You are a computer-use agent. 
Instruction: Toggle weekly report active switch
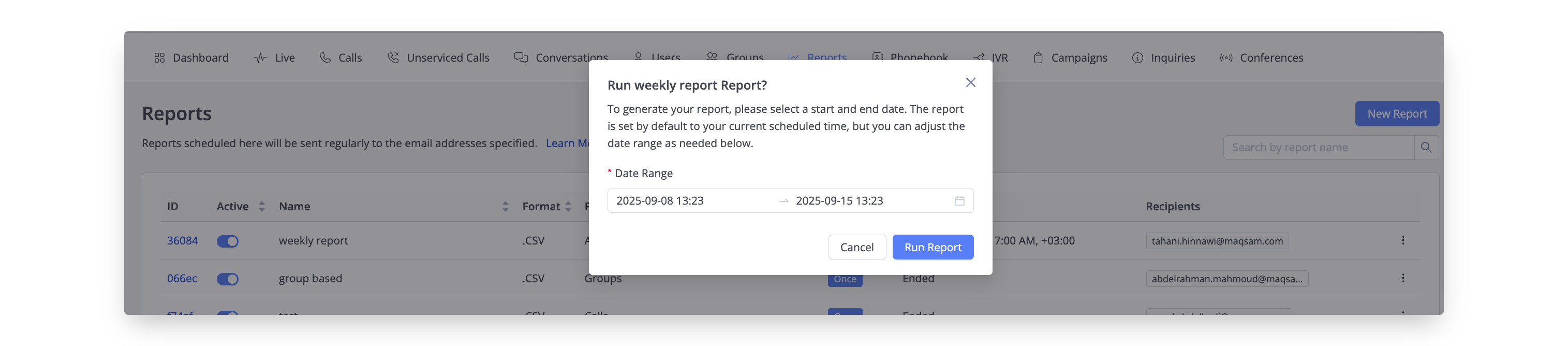tap(228, 241)
